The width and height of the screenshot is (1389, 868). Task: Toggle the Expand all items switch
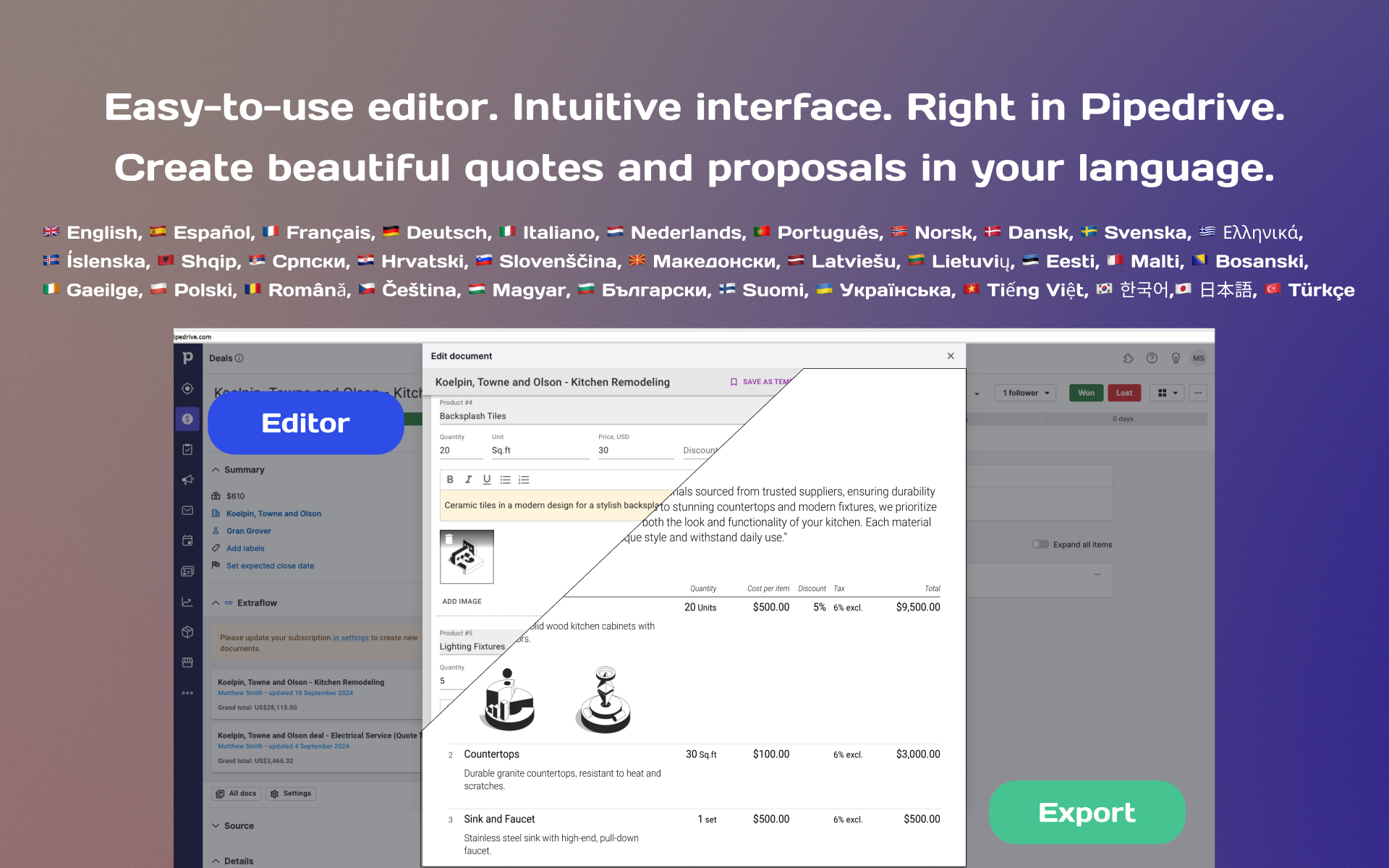click(x=1040, y=544)
